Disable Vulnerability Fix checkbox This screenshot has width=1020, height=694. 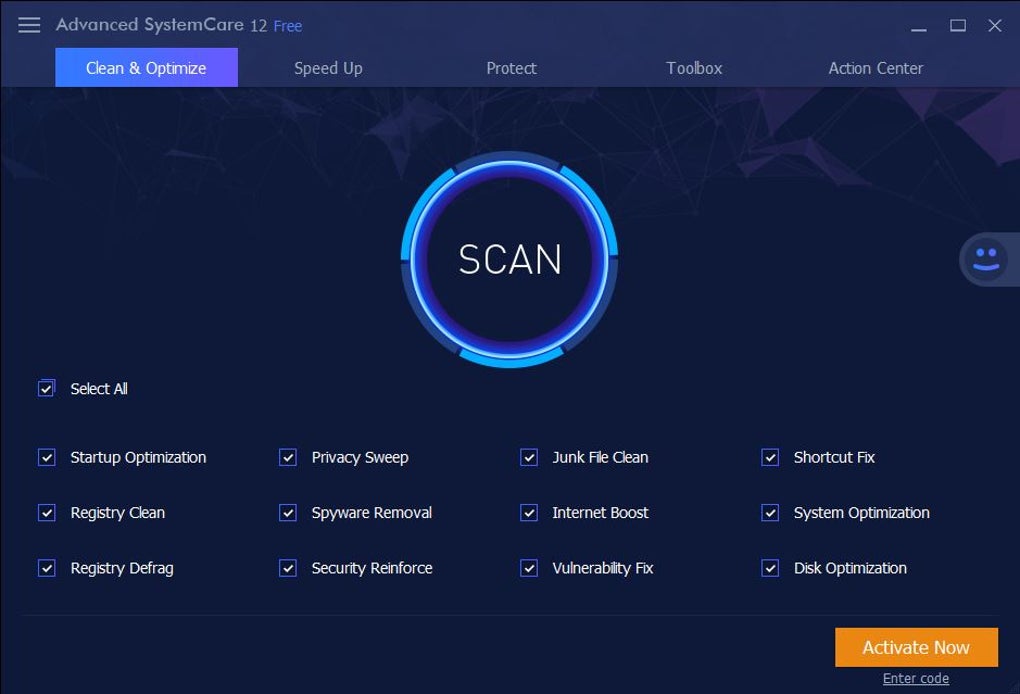[x=529, y=568]
